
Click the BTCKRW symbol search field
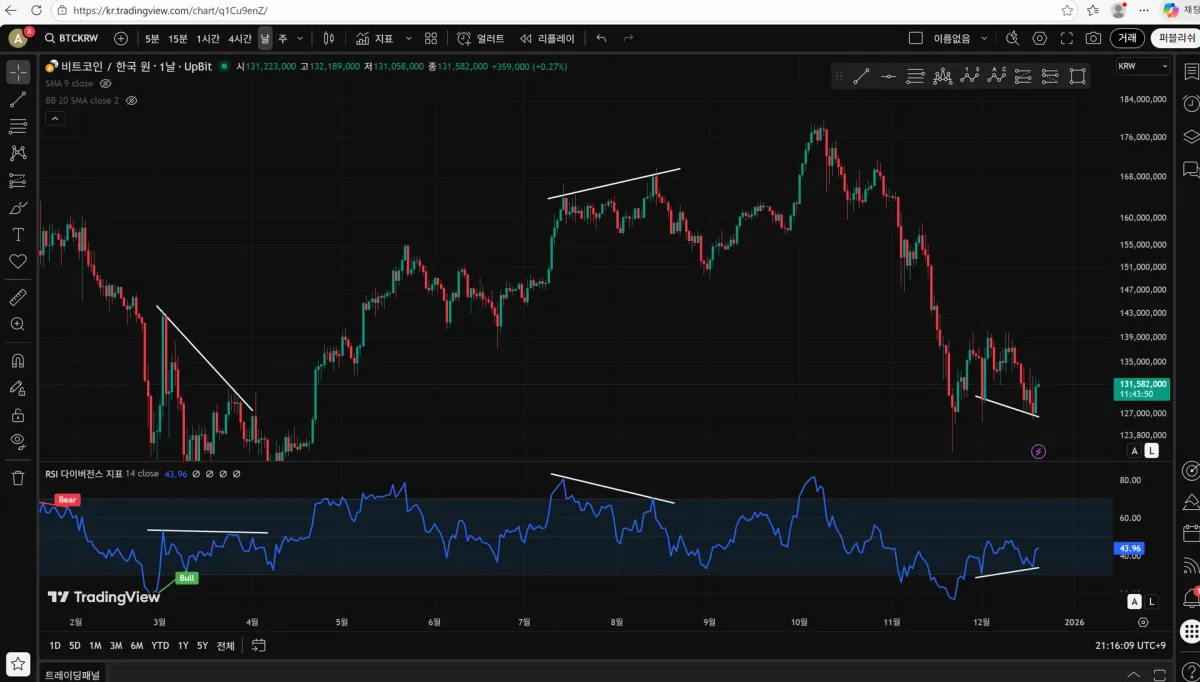[77, 38]
